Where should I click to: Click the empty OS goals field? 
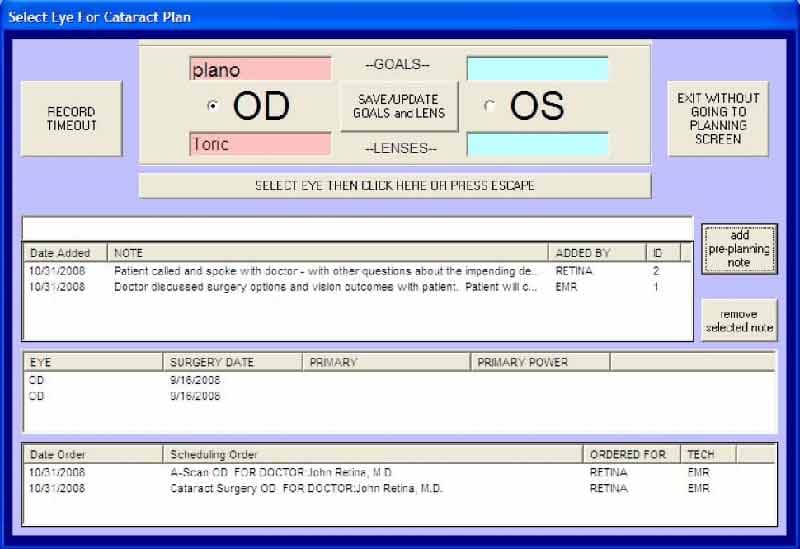pyautogui.click(x=537, y=70)
